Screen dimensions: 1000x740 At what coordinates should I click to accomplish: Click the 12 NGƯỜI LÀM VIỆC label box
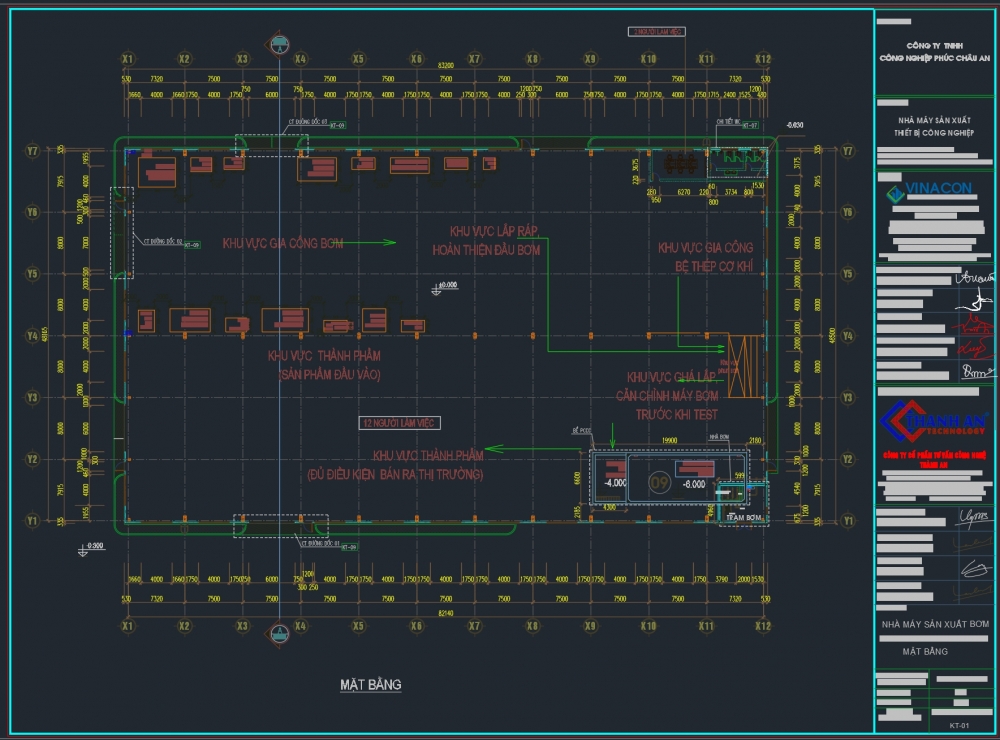[x=400, y=424]
